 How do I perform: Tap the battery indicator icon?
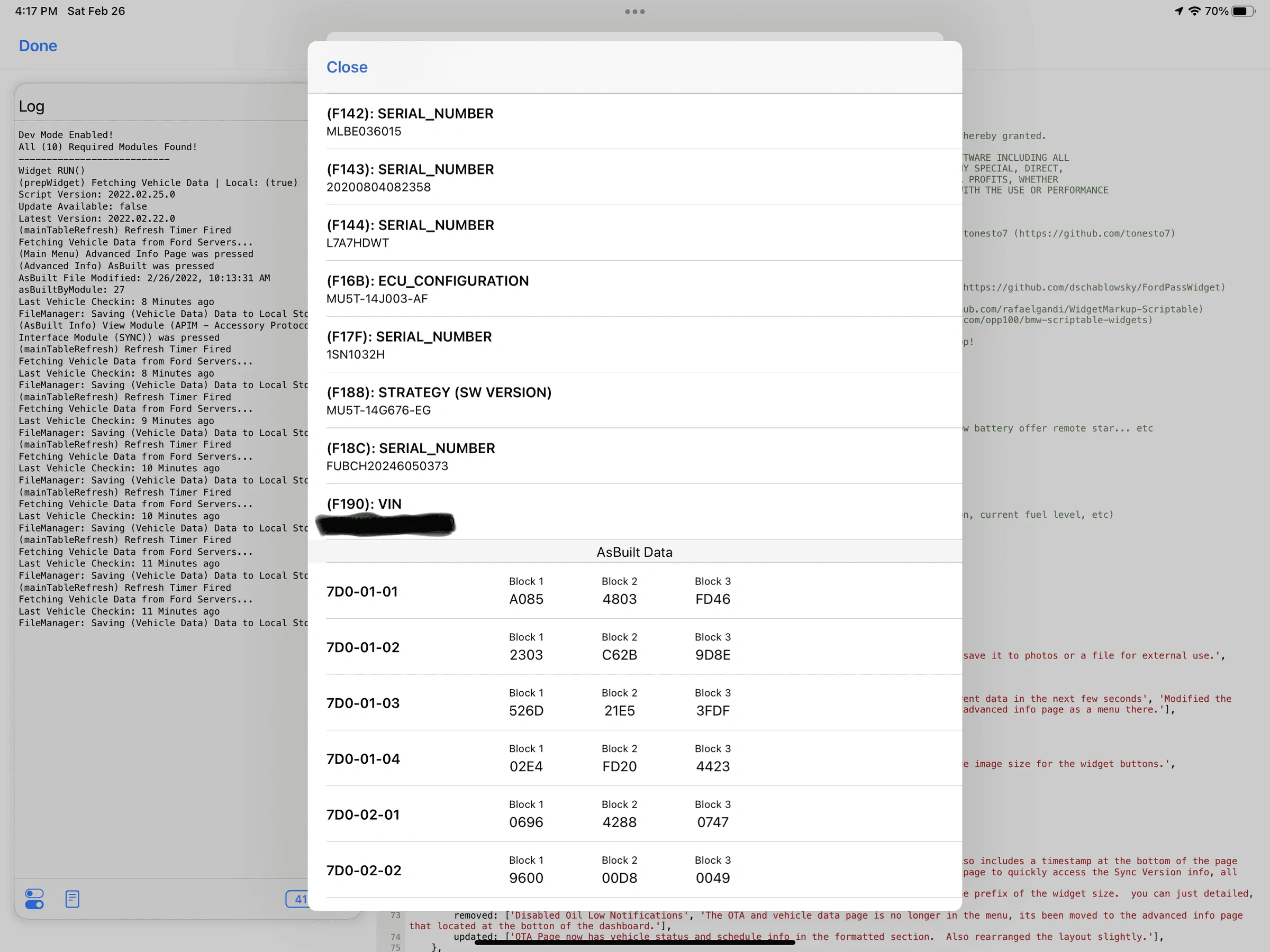[x=1242, y=11]
